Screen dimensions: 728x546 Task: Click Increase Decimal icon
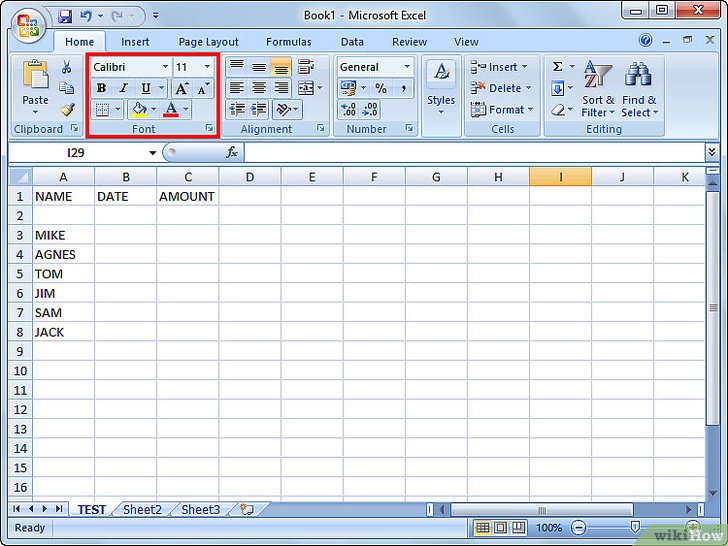click(348, 110)
